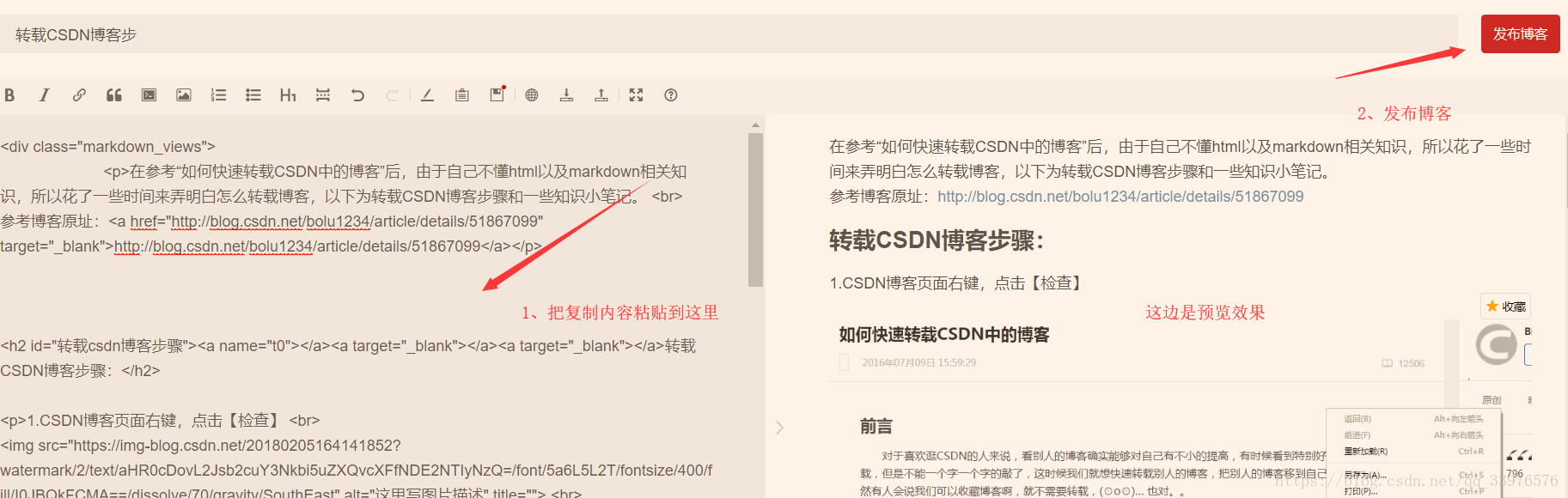Open the help question-mark icon
This screenshot has height=498, width=1568.
671,95
